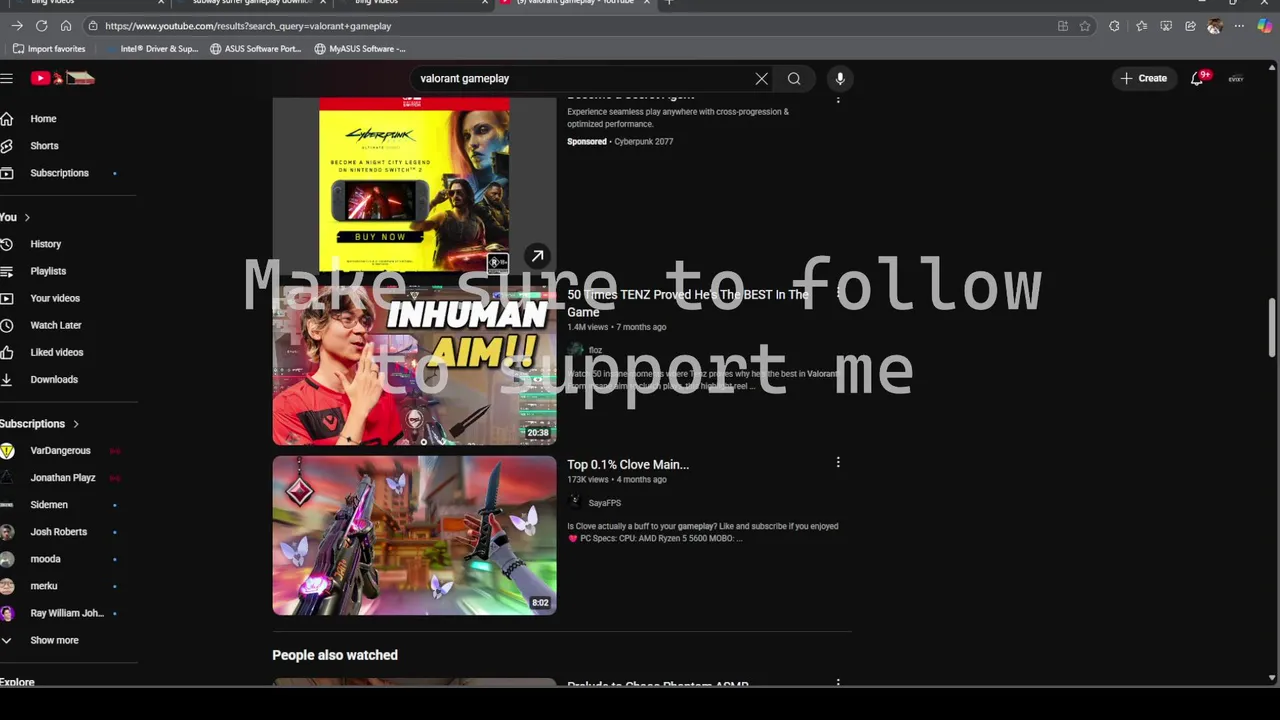1280x720 pixels.
Task: Start voice search with the microphone
Action: coord(840,78)
